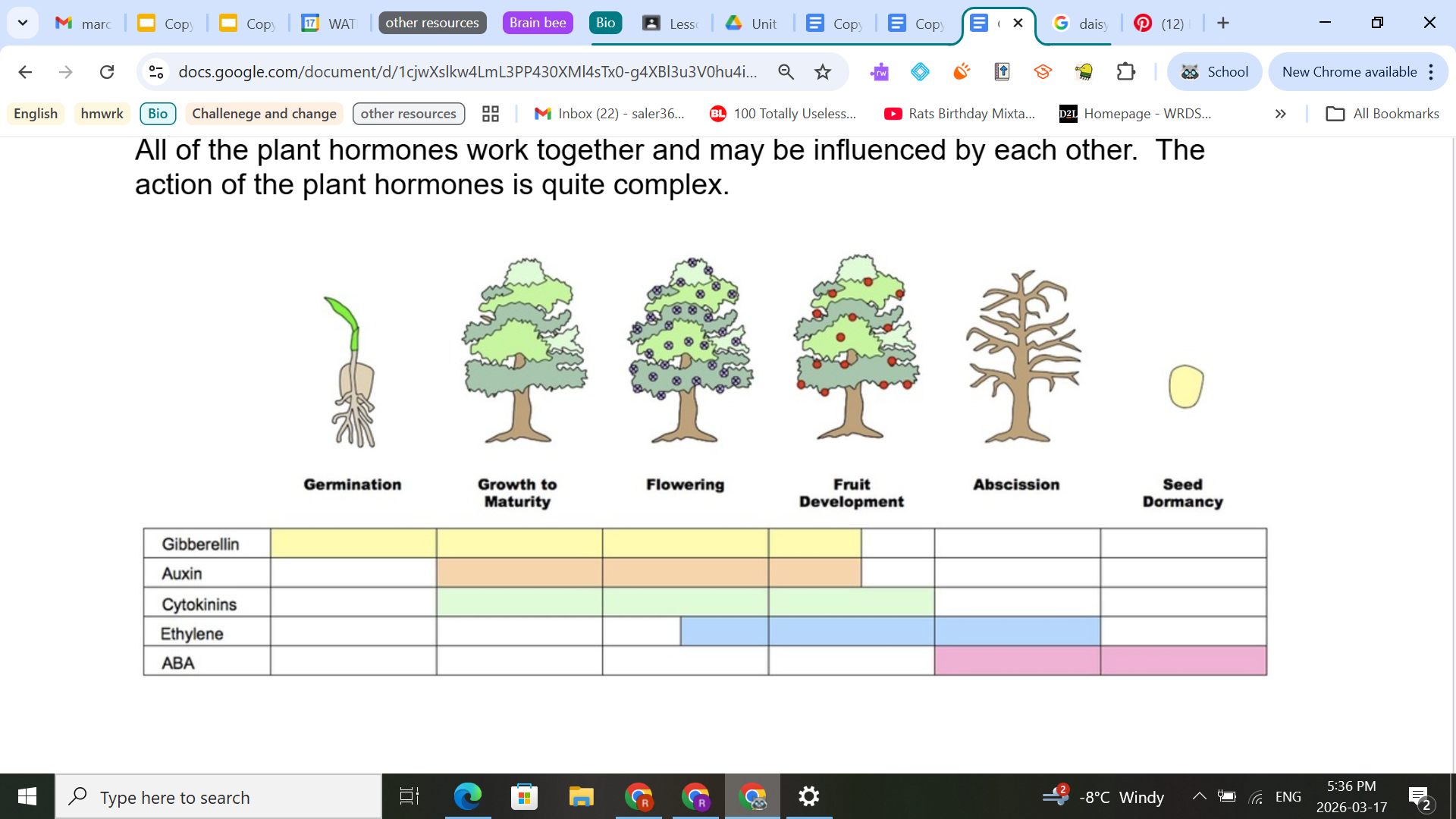Reload the current page
This screenshot has width=1456, height=819.
point(107,72)
